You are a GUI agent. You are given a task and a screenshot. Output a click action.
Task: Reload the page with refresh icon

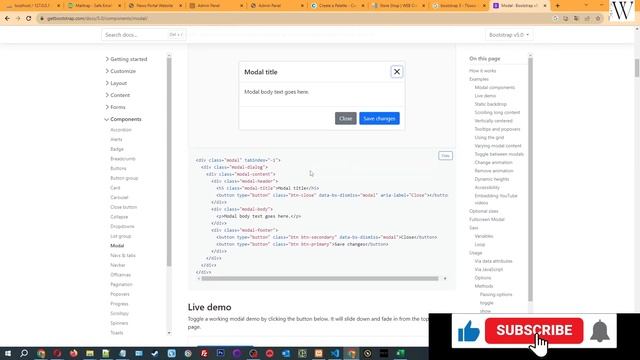pyautogui.click(x=29, y=18)
